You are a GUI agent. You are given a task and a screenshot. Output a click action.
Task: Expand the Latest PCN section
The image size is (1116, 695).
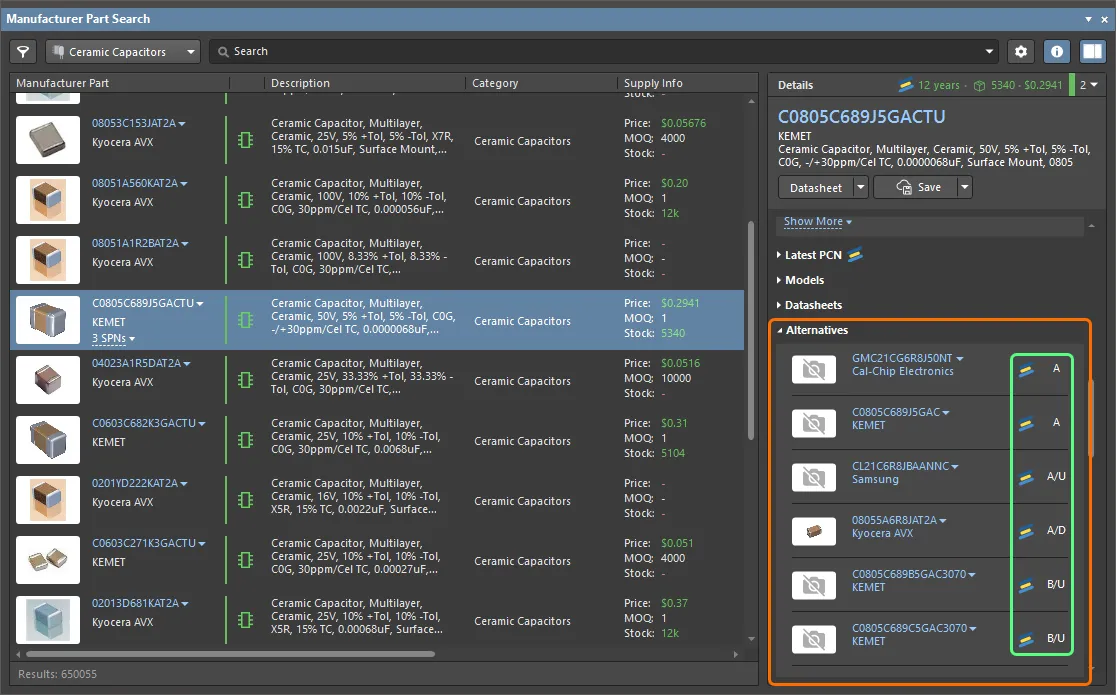coord(813,255)
